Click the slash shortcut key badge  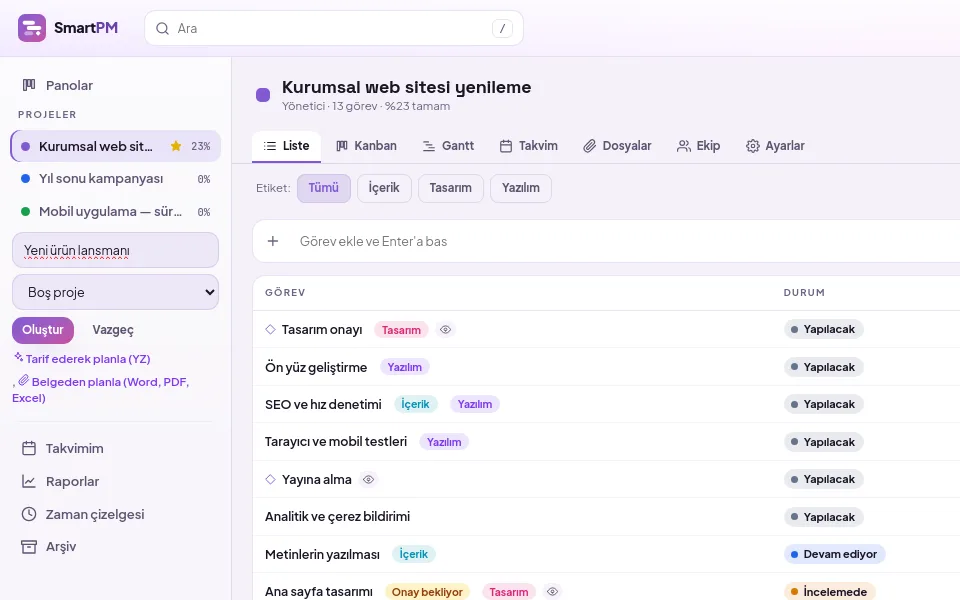pyautogui.click(x=502, y=28)
